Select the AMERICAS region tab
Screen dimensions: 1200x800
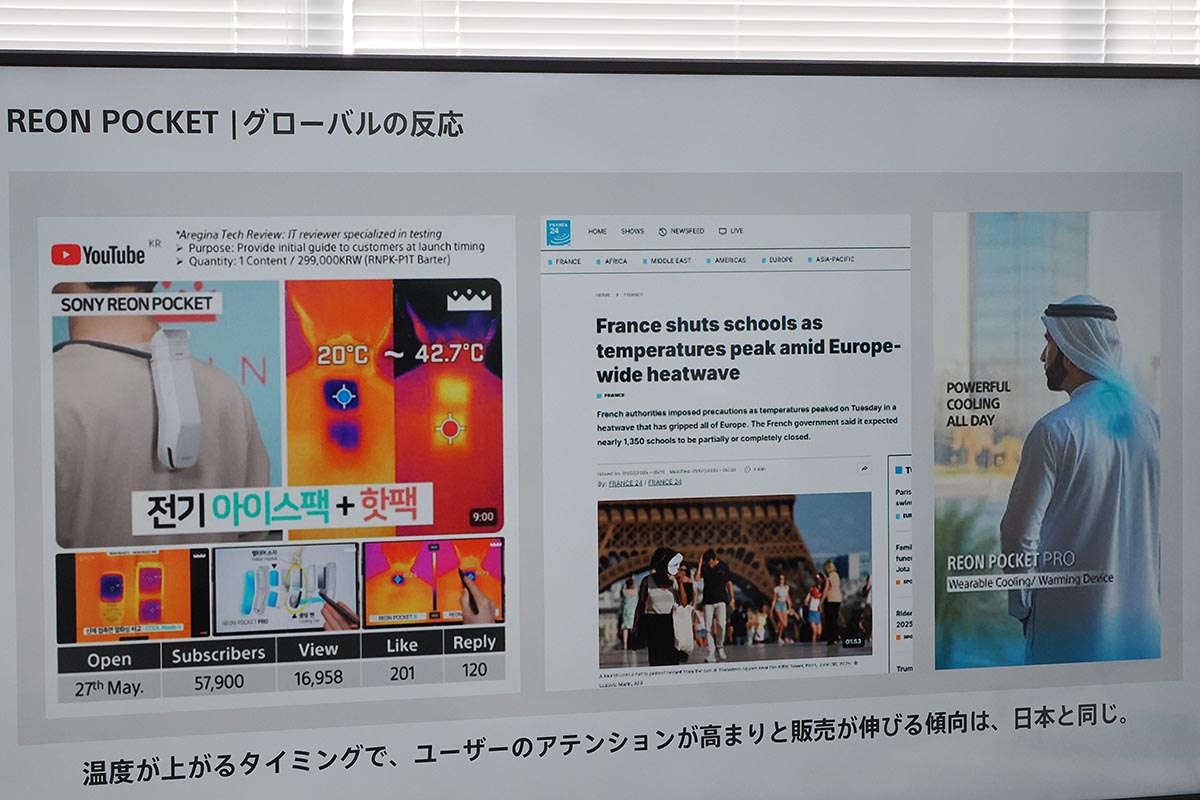726,260
